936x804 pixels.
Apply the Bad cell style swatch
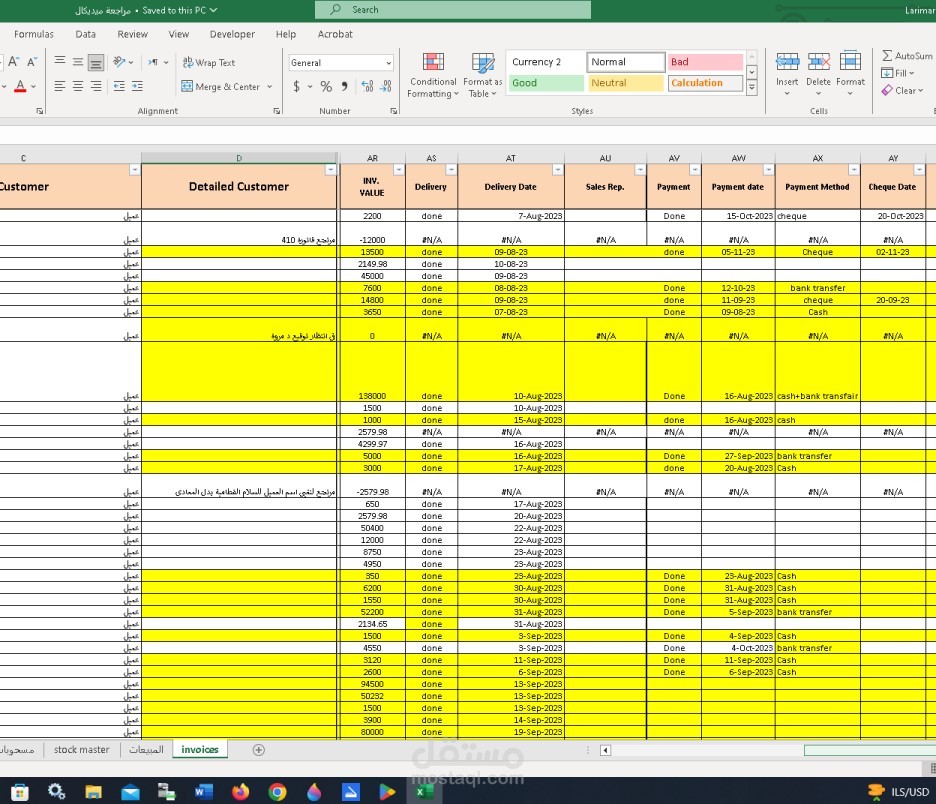pos(706,61)
